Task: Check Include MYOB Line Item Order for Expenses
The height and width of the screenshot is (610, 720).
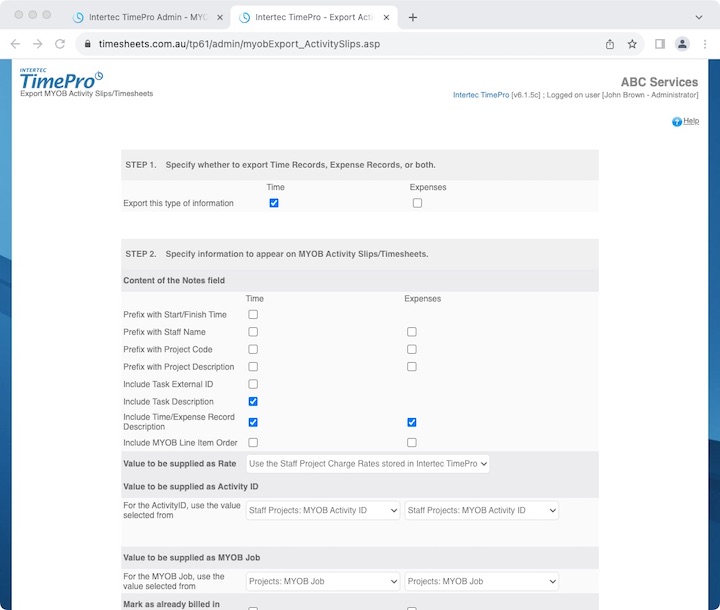Action: [x=412, y=443]
